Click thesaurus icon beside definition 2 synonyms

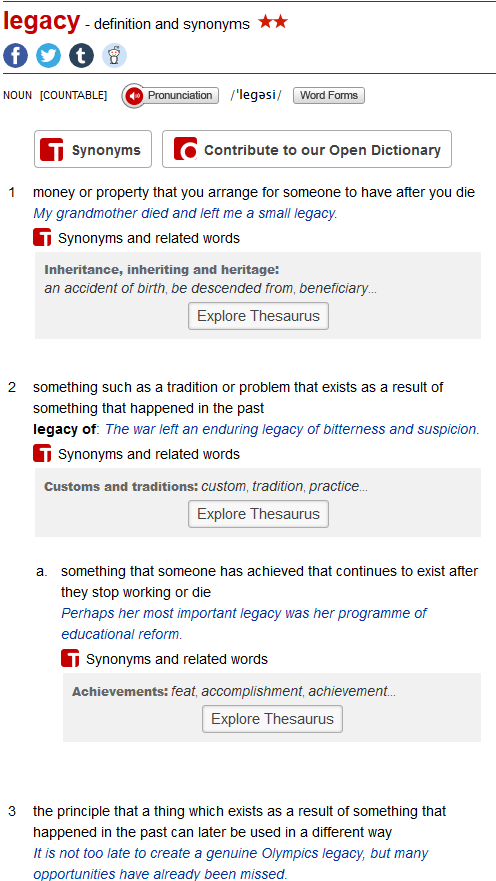click(x=42, y=453)
